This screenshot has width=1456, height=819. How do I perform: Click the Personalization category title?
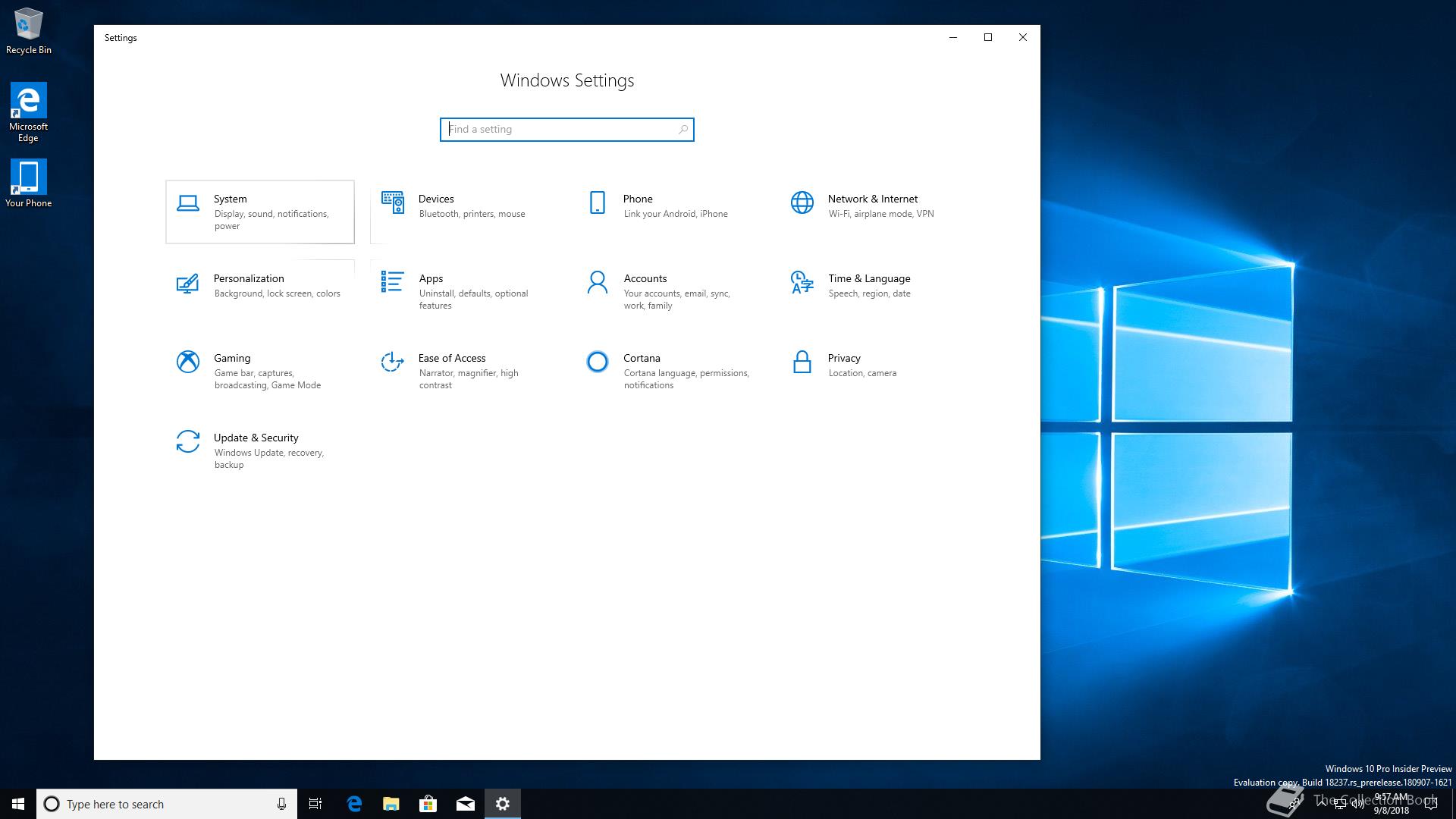249,278
